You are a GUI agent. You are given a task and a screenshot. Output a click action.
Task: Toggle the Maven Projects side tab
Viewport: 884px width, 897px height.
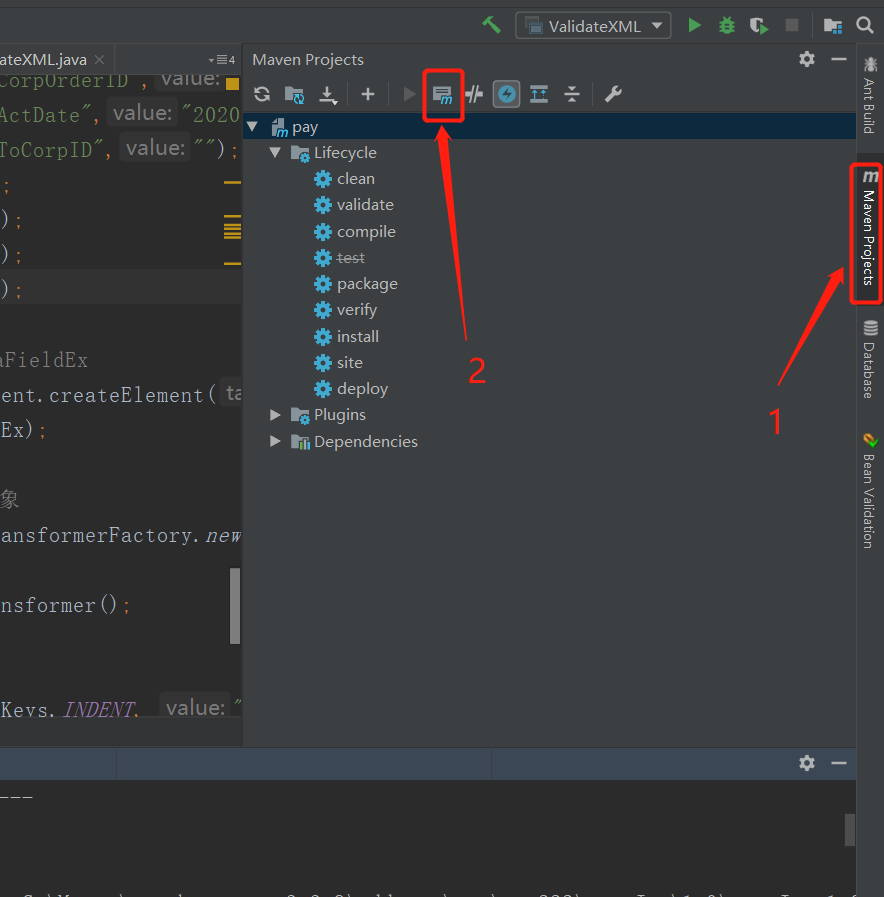869,229
